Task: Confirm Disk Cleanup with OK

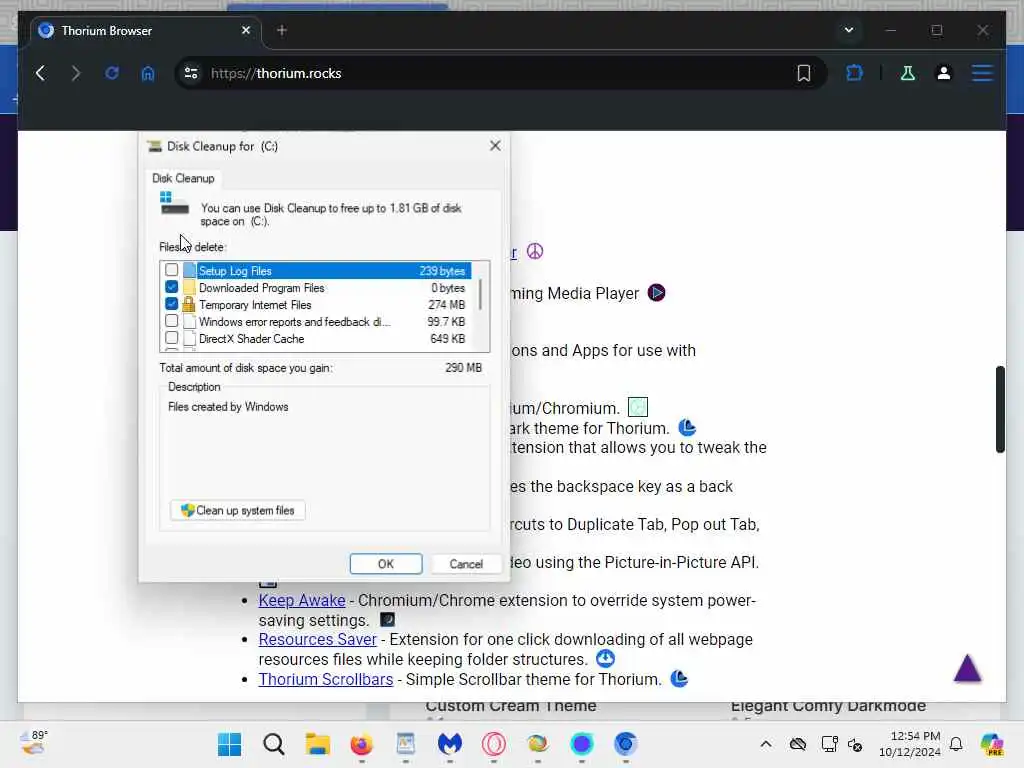Action: tap(386, 564)
